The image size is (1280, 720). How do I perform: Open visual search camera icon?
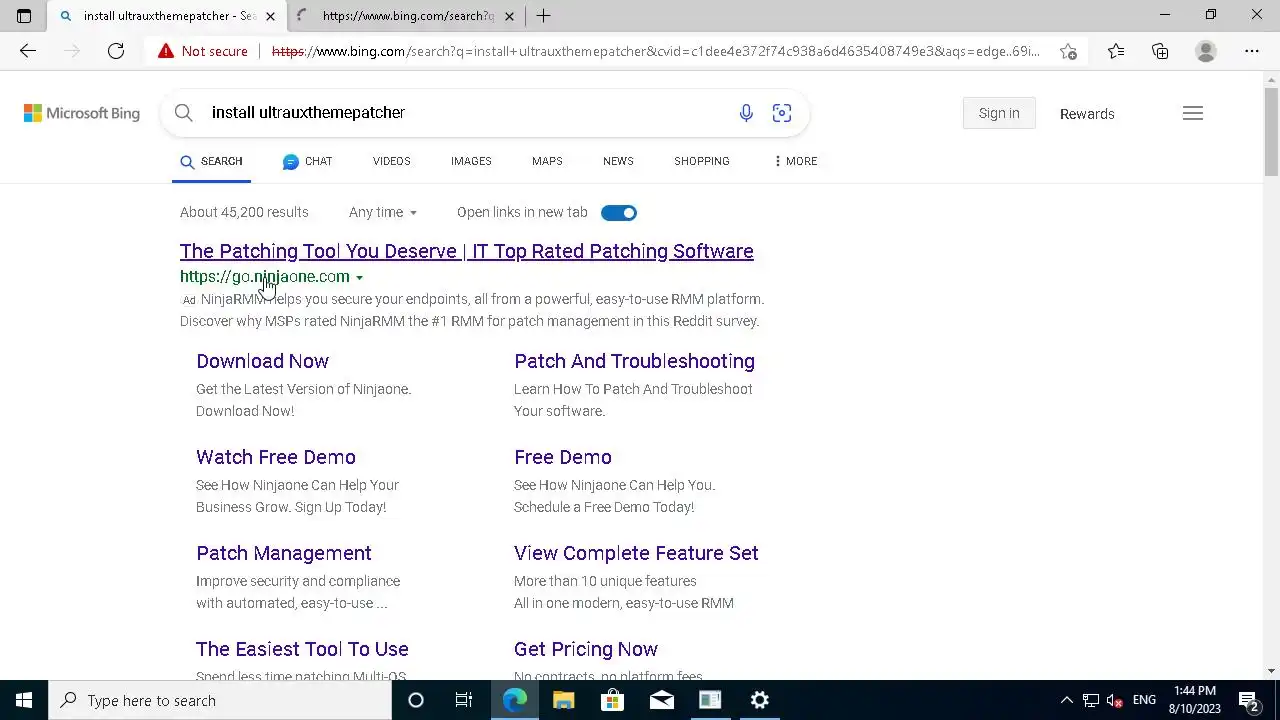(x=782, y=113)
